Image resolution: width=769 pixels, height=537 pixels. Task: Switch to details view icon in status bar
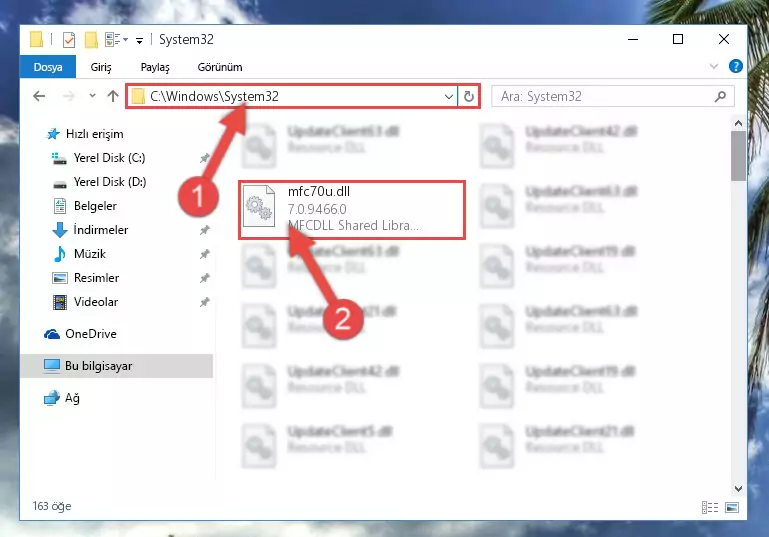point(710,507)
